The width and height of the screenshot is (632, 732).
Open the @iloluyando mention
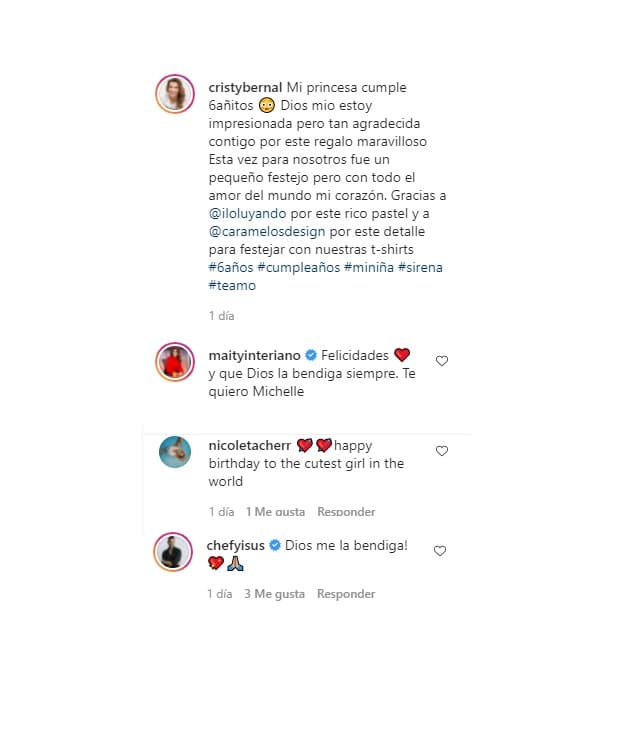pyautogui.click(x=247, y=214)
